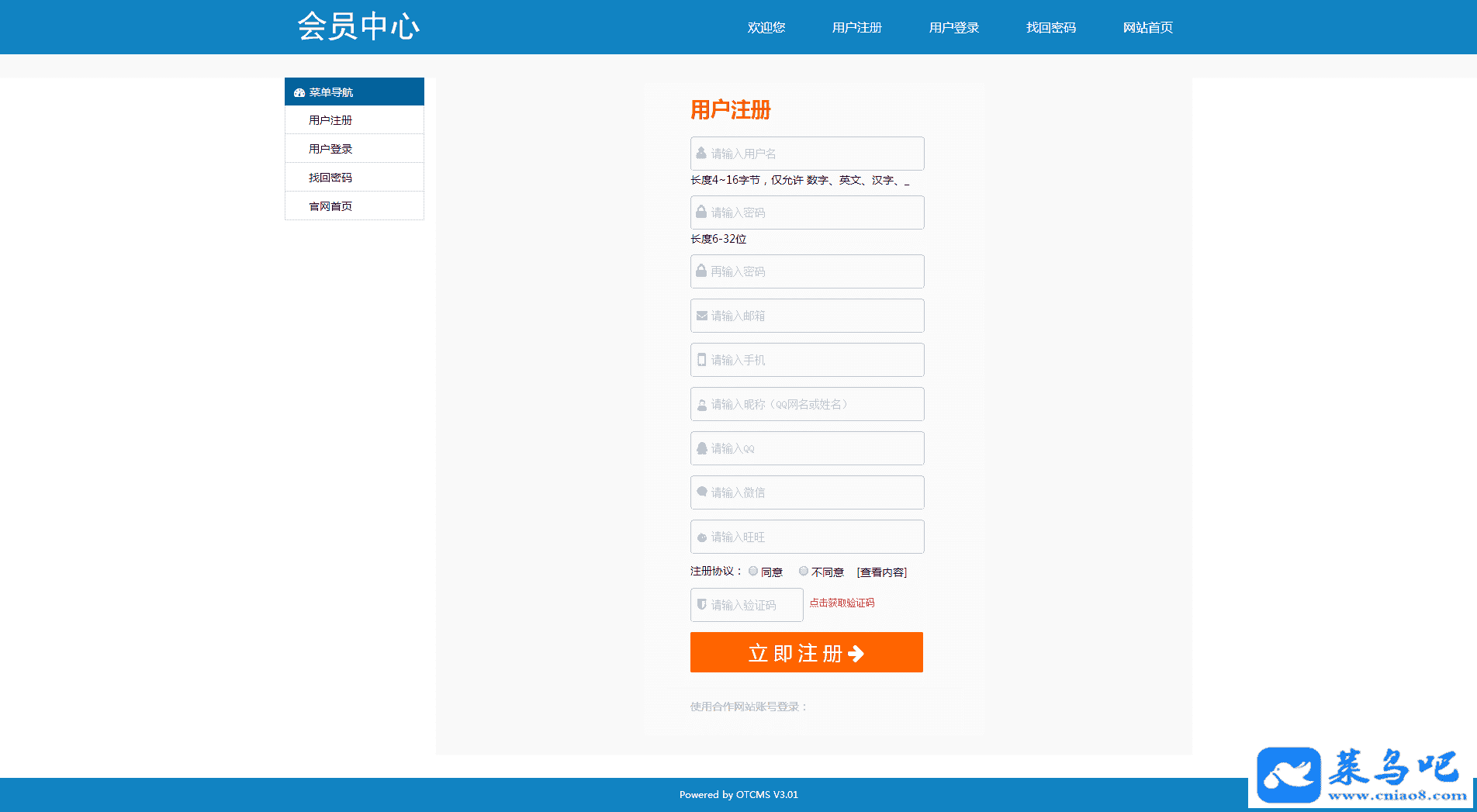The width and height of the screenshot is (1477, 812).
Task: Select 官网首页 in the sidebar menu
Action: [330, 206]
